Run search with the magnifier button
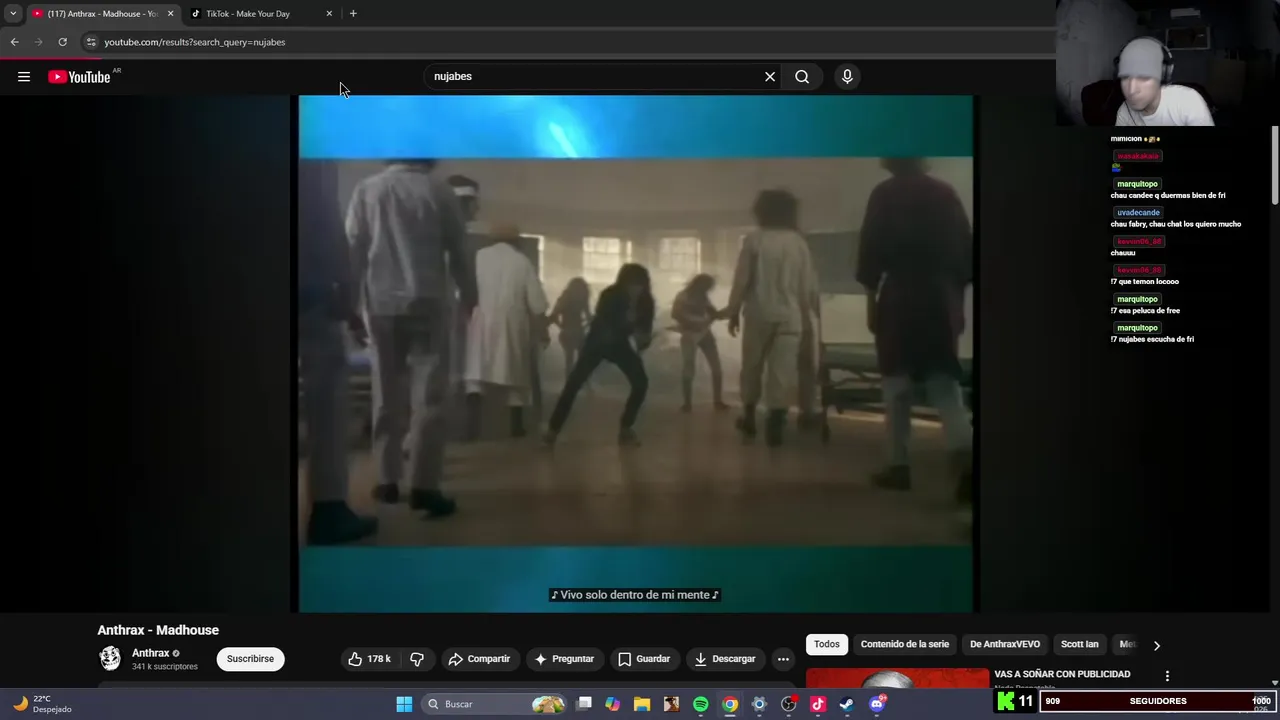 point(802,77)
